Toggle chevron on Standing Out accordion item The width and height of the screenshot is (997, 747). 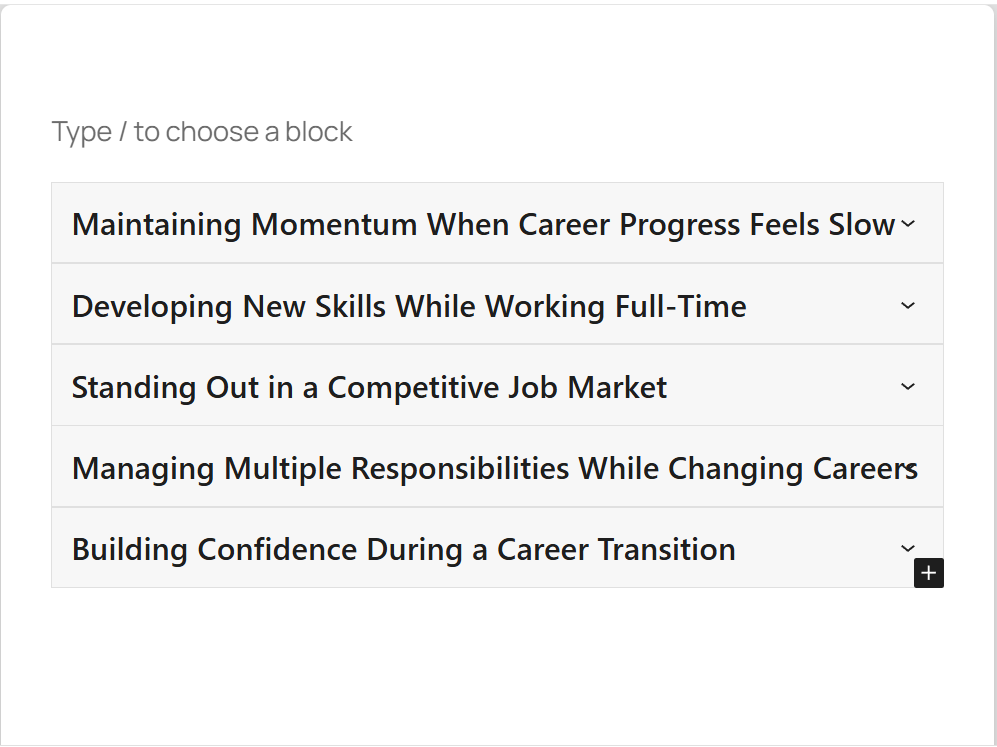pos(908,386)
